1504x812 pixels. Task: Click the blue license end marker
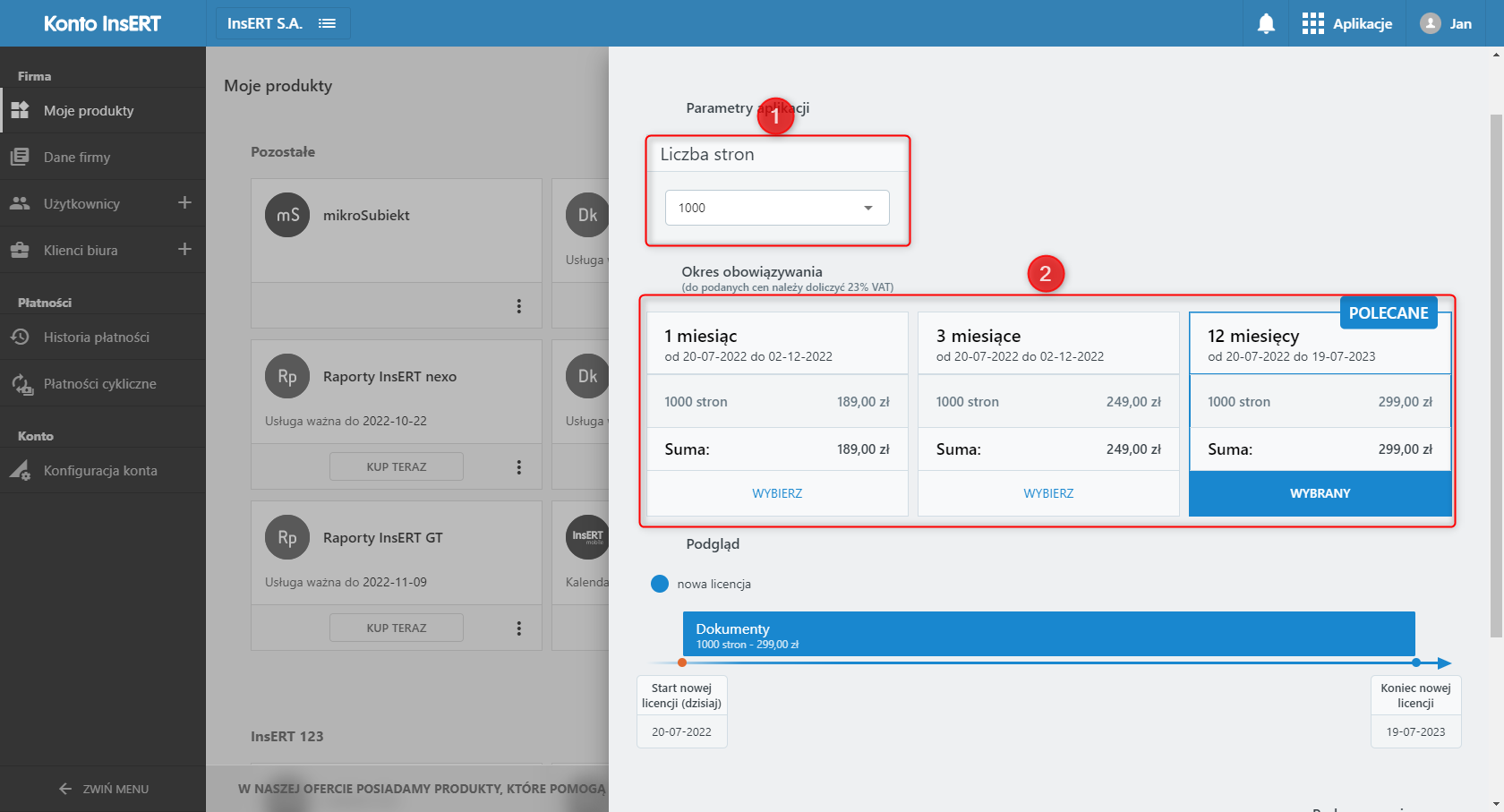coord(1416,662)
